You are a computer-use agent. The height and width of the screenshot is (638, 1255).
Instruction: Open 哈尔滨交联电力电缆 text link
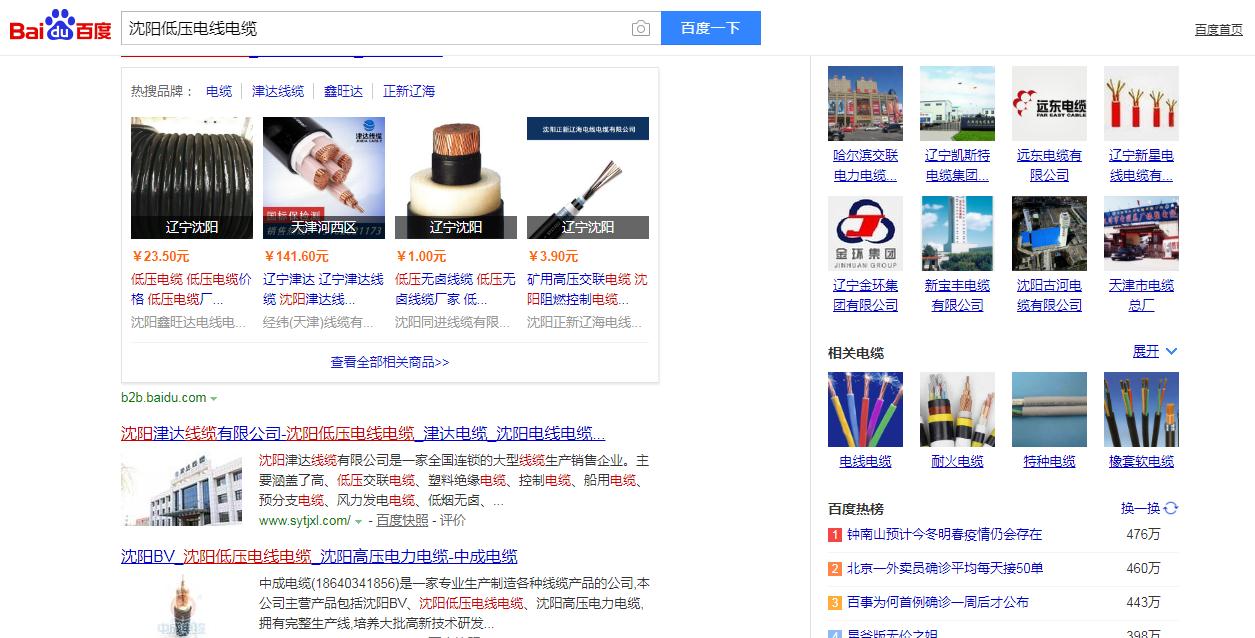point(866,165)
